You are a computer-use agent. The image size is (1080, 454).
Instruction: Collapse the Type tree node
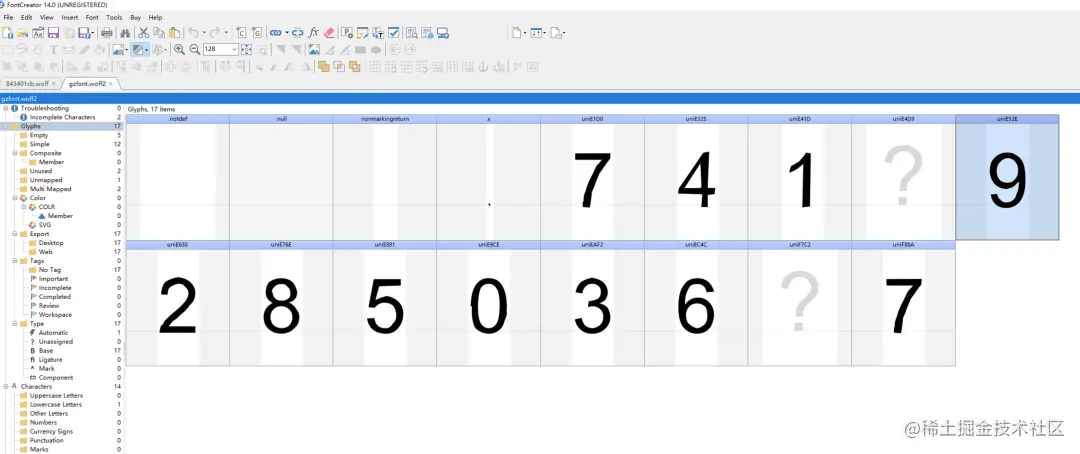[14, 323]
